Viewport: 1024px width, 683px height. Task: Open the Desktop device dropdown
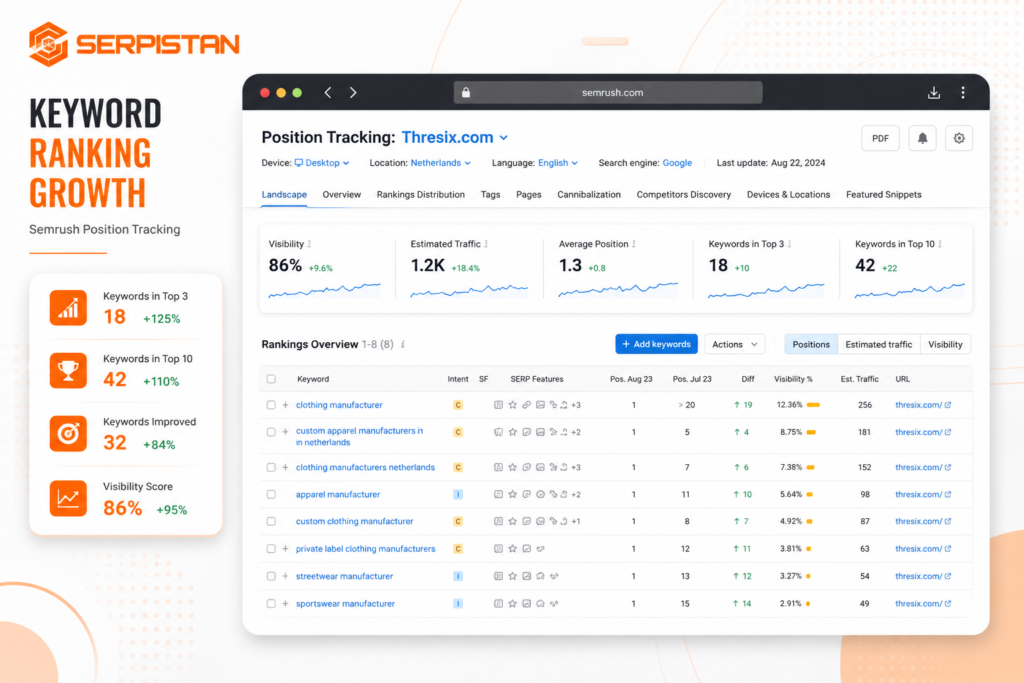[x=322, y=163]
